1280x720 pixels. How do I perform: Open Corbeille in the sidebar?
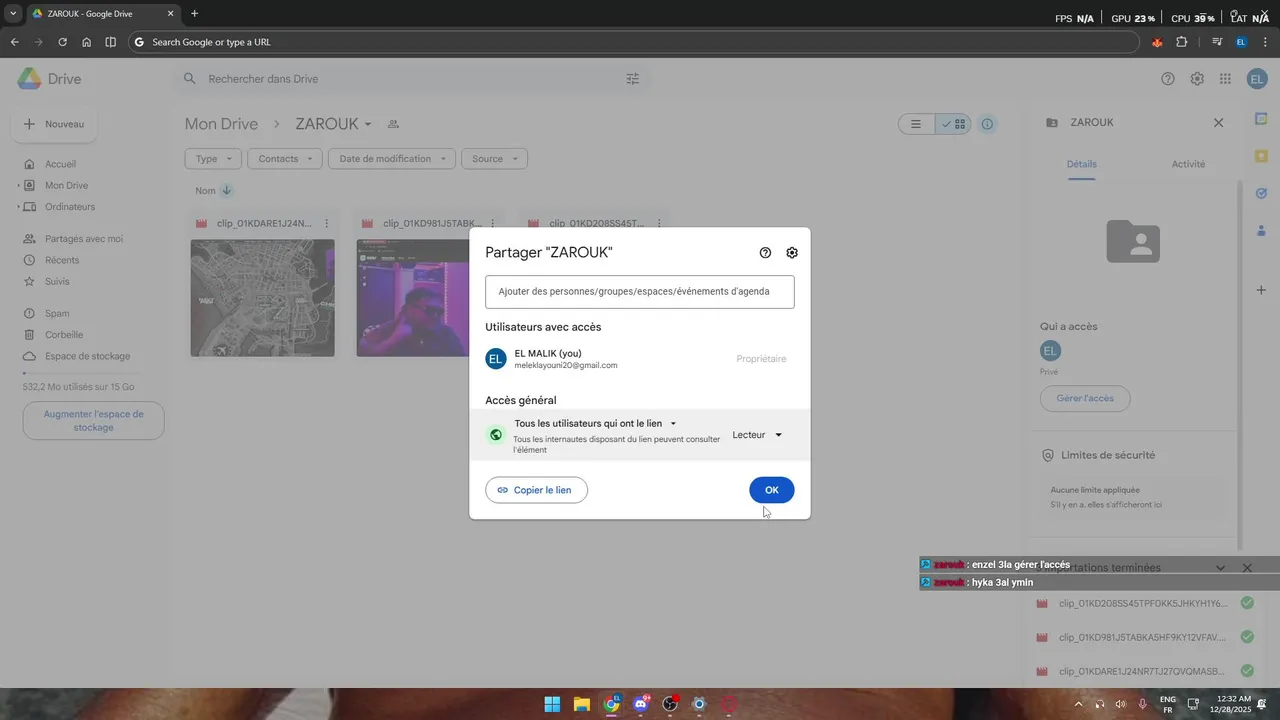click(x=64, y=335)
